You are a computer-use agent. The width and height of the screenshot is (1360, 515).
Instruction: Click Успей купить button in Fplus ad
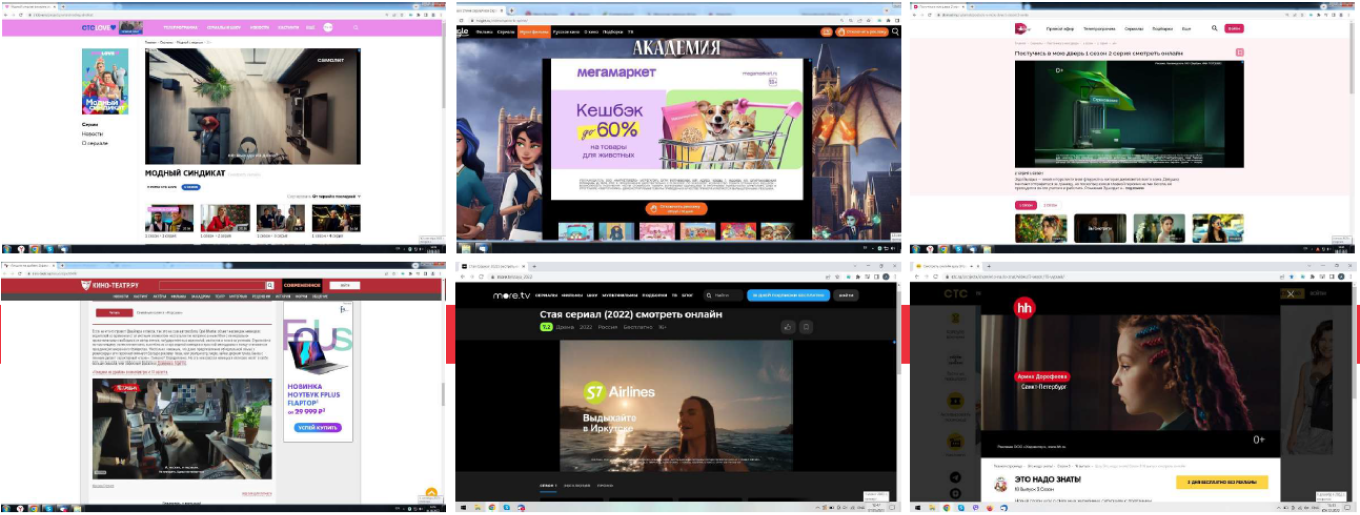[x=317, y=427]
